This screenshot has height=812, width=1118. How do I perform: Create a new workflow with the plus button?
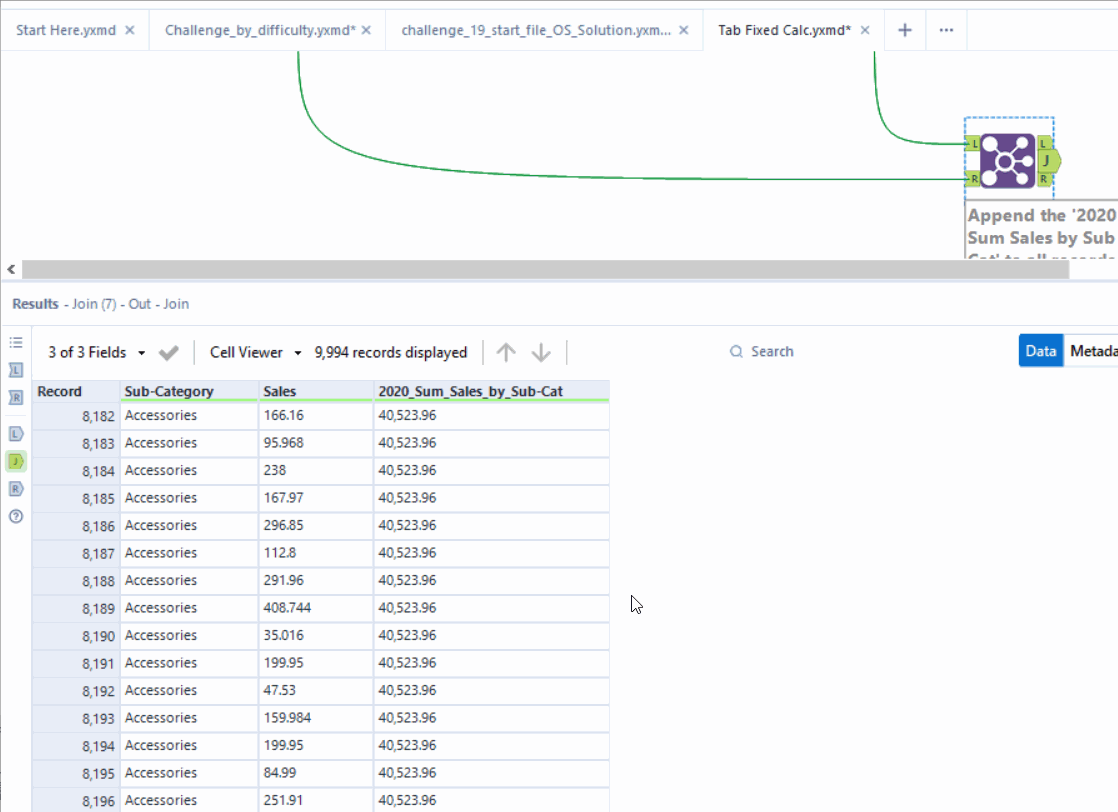(x=904, y=30)
